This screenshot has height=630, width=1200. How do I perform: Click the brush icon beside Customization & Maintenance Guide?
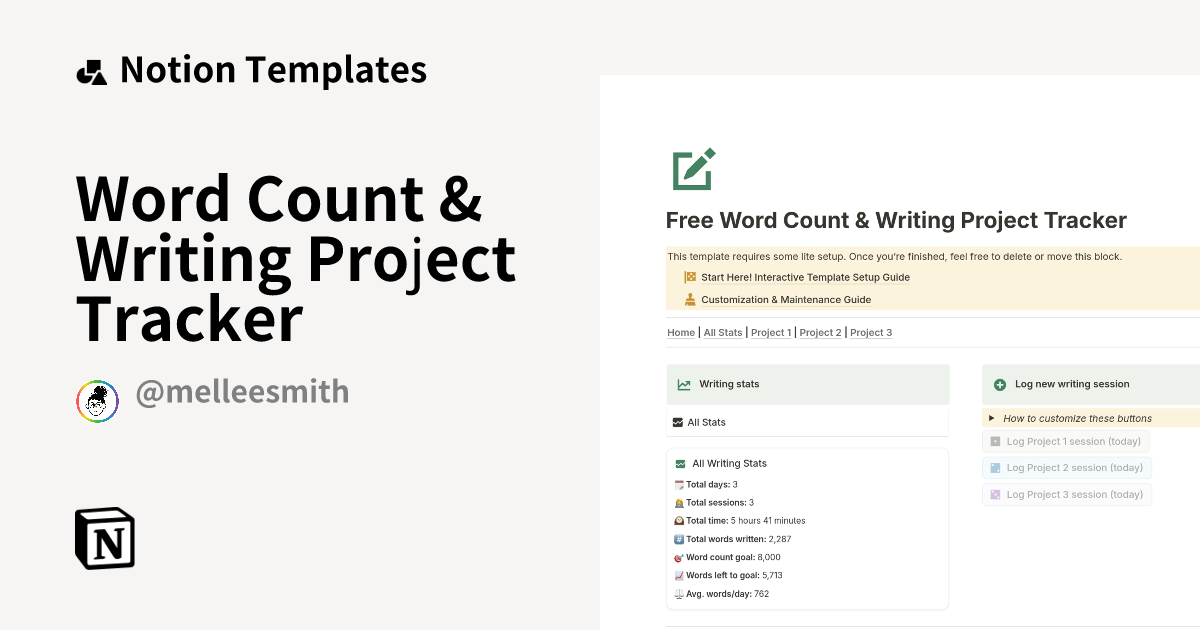(x=689, y=298)
